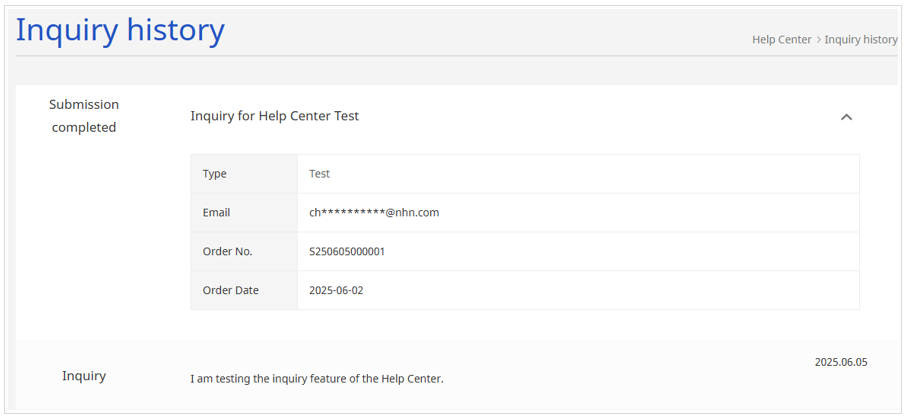
Task: Click the Inquiry section label
Action: coord(84,376)
